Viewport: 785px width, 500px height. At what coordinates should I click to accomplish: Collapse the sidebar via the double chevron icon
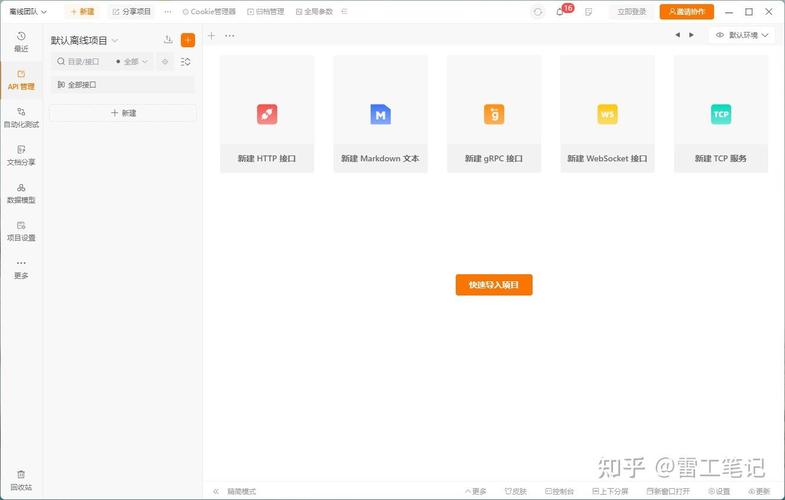(x=216, y=491)
